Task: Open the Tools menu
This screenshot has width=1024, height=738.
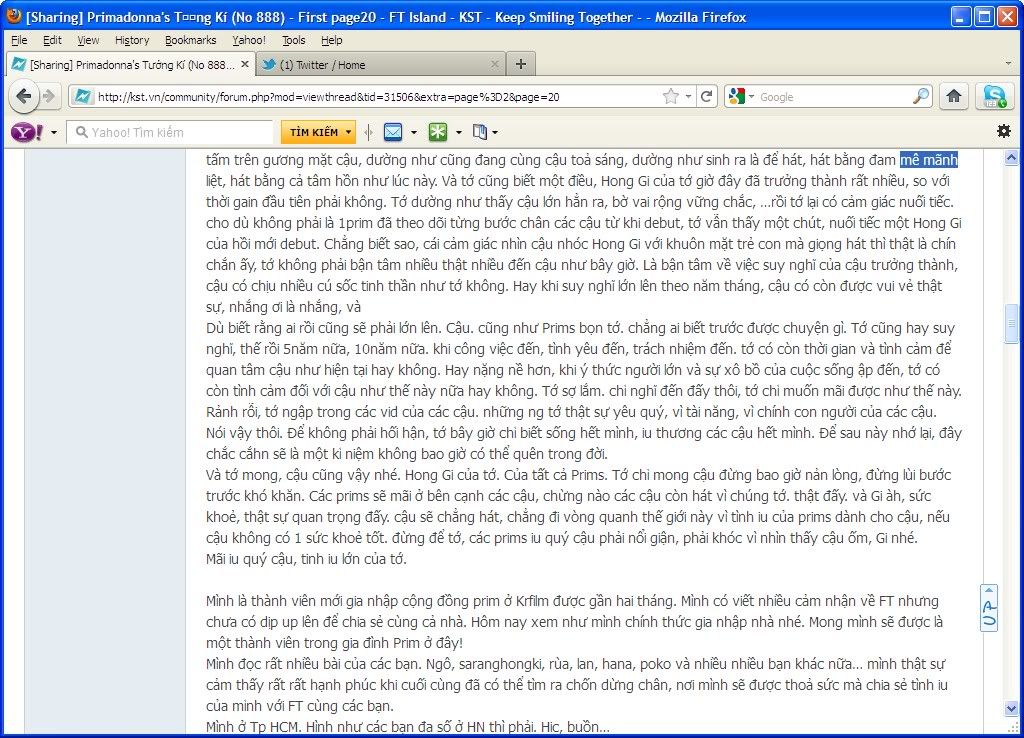Action: (293, 40)
